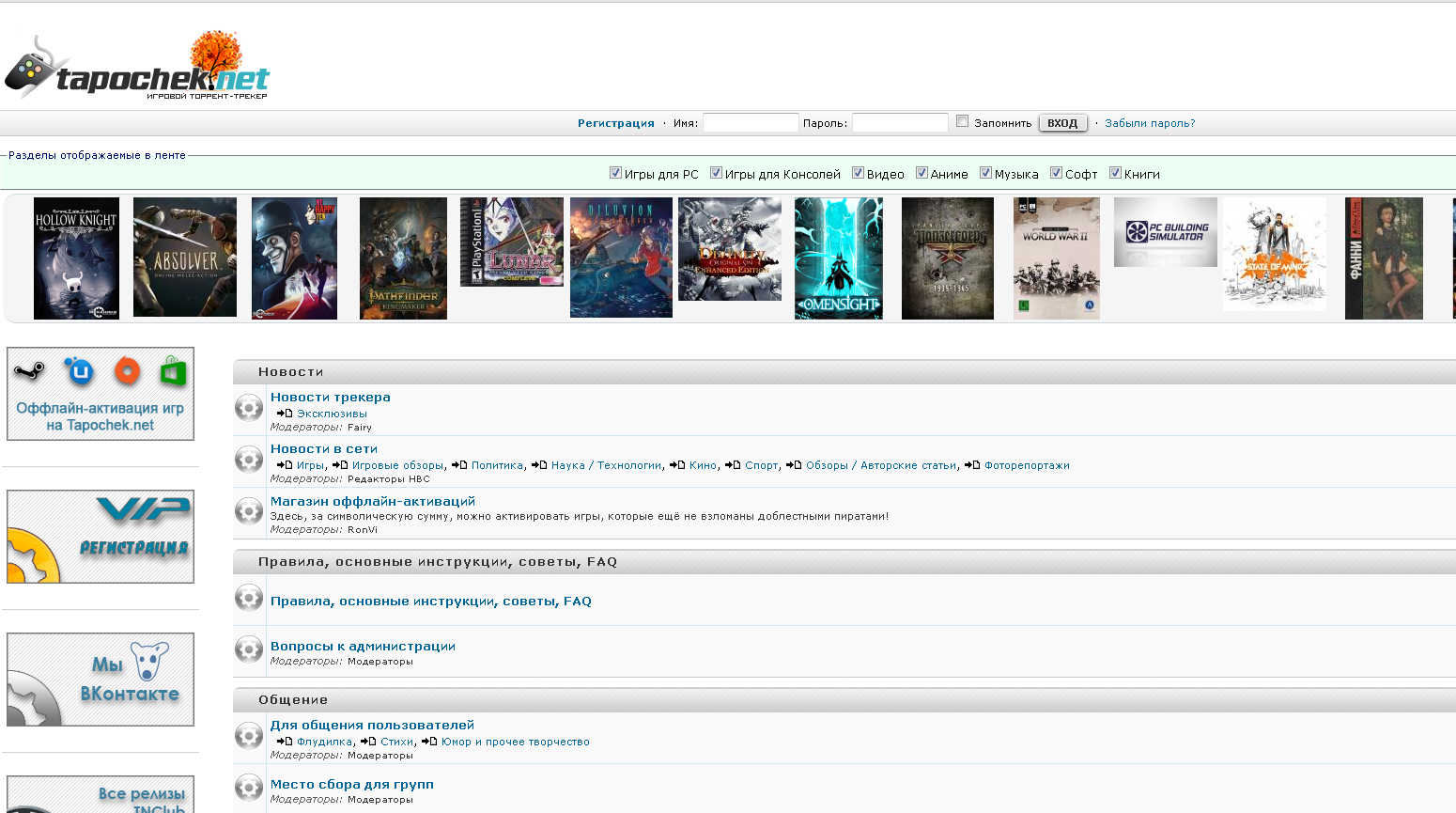The image size is (1456, 813).
Task: Open the Регистрация link
Action: tap(616, 123)
